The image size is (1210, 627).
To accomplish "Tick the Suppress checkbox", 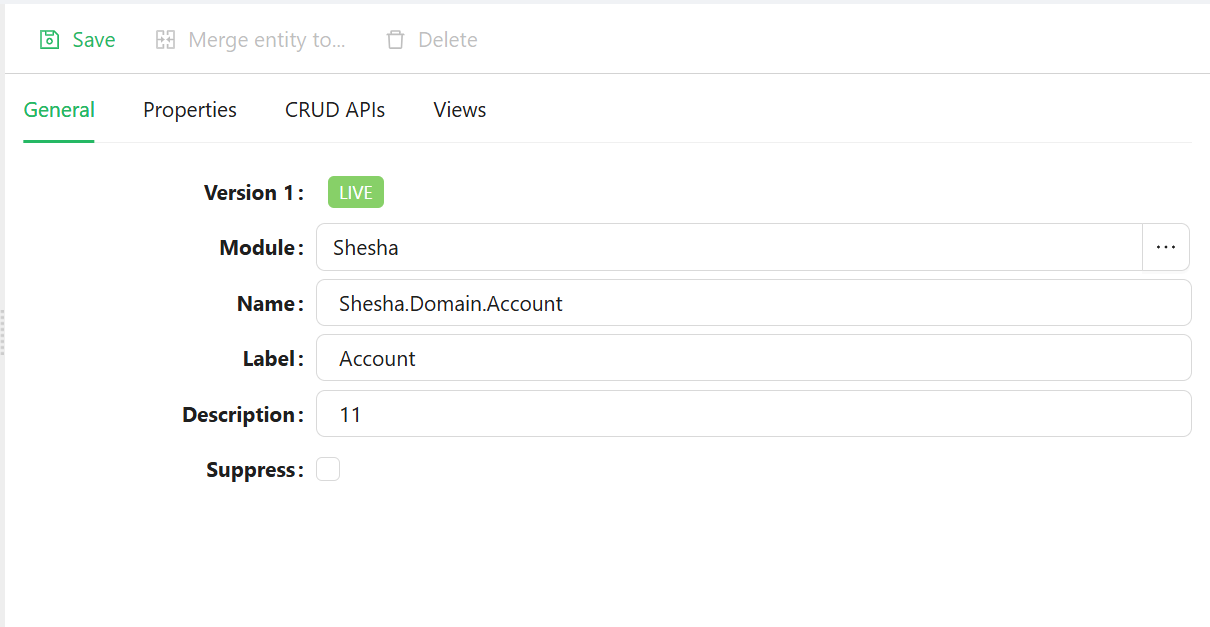I will pyautogui.click(x=328, y=469).
